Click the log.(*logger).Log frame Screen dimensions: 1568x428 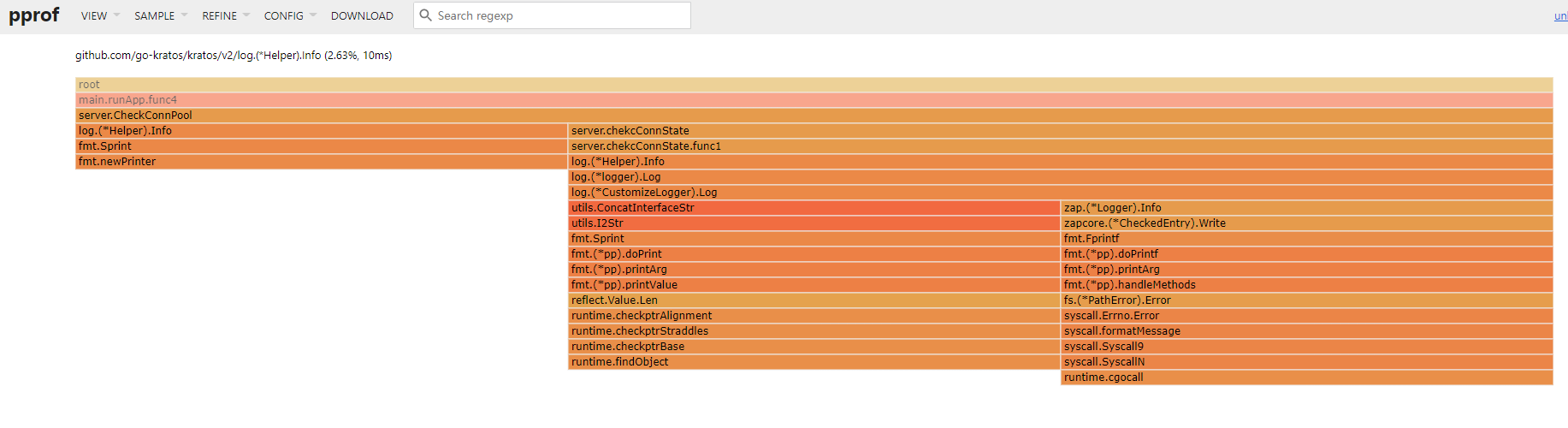tap(1060, 177)
